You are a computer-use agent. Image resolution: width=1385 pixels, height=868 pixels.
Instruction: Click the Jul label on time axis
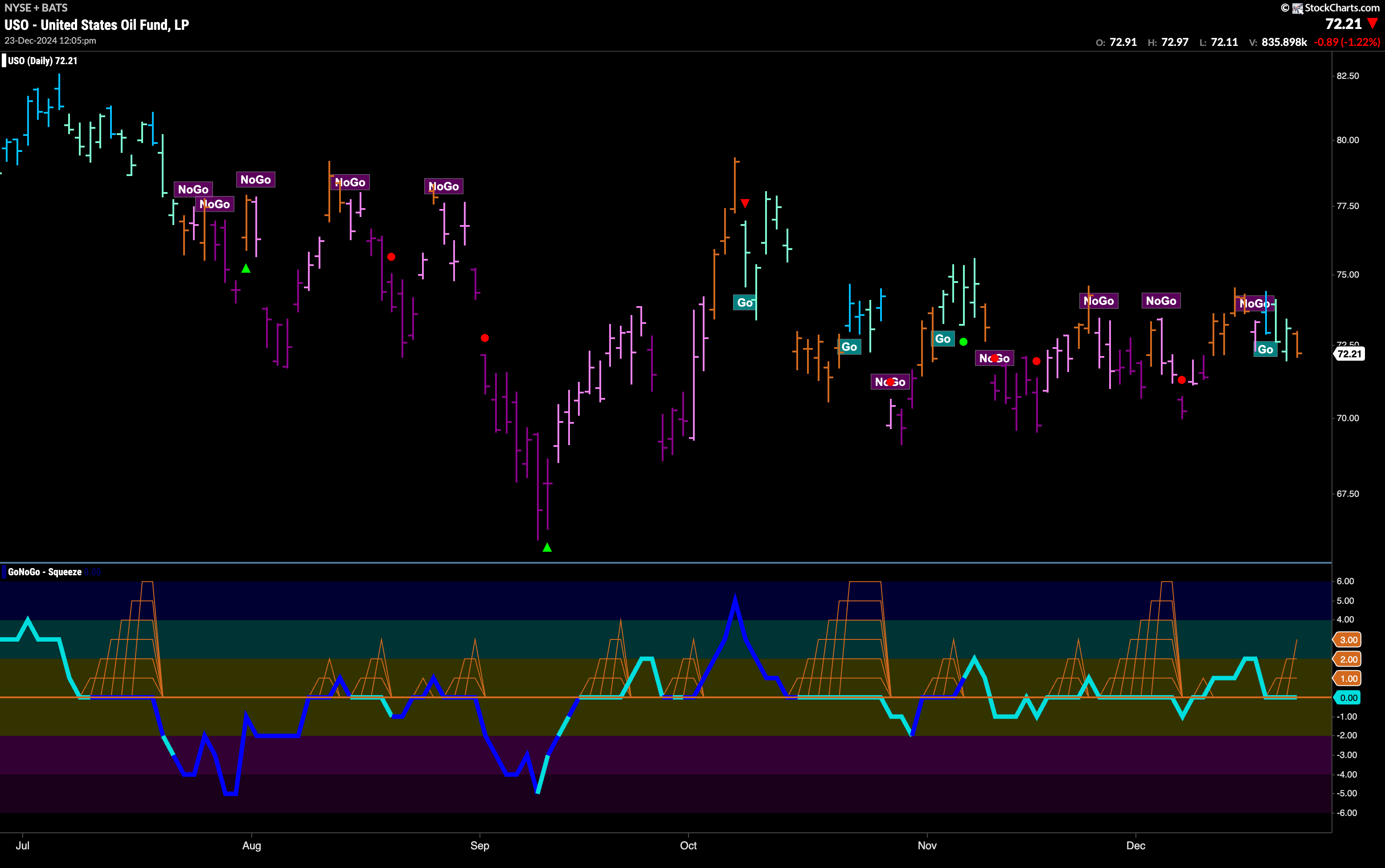coord(22,846)
